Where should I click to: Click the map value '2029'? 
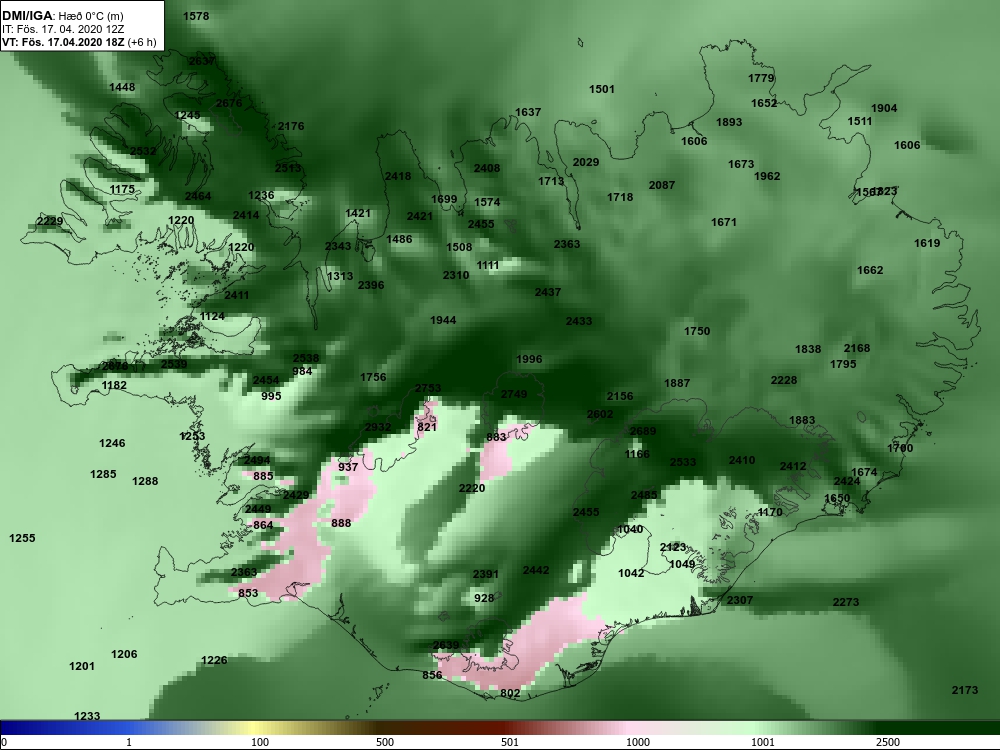(x=585, y=163)
